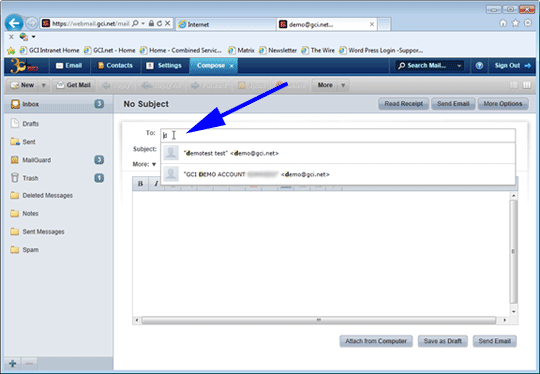Apply italic with the I button
The height and width of the screenshot is (374, 540).
click(156, 184)
